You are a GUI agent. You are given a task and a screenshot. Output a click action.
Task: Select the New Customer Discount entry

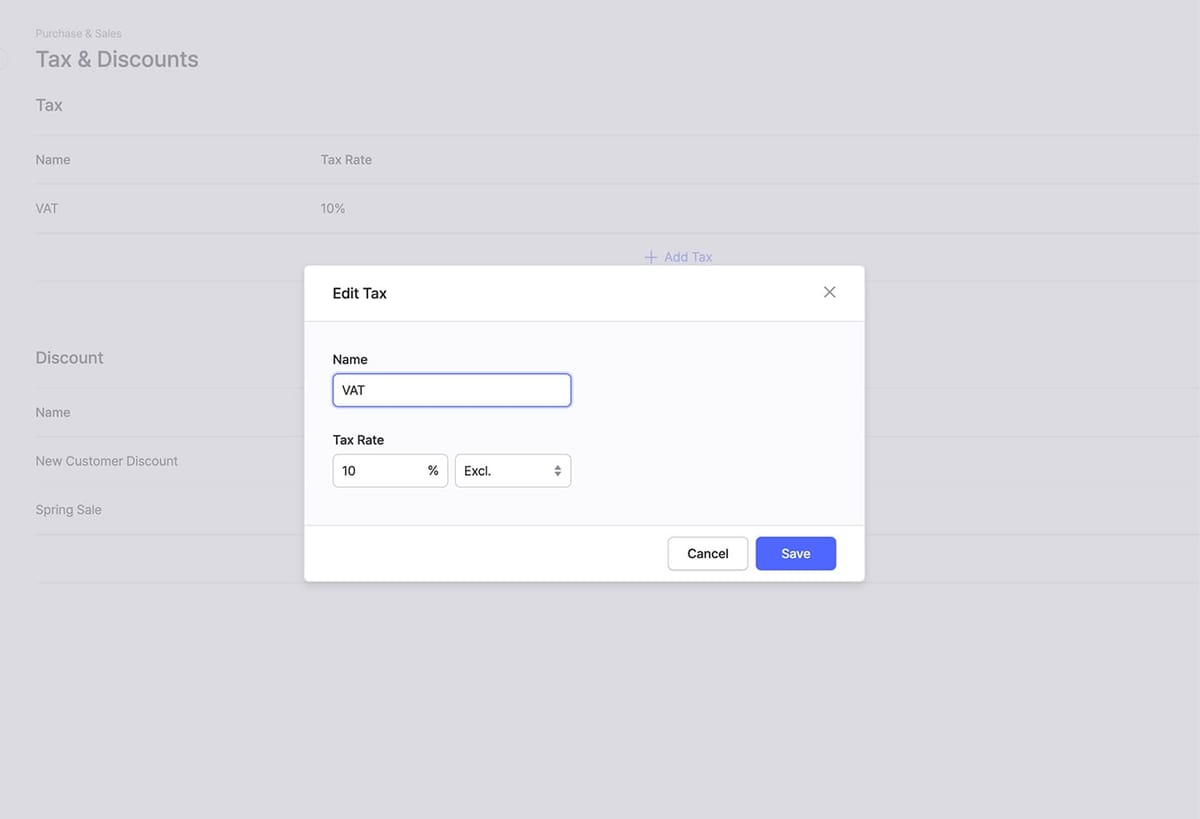coord(106,461)
